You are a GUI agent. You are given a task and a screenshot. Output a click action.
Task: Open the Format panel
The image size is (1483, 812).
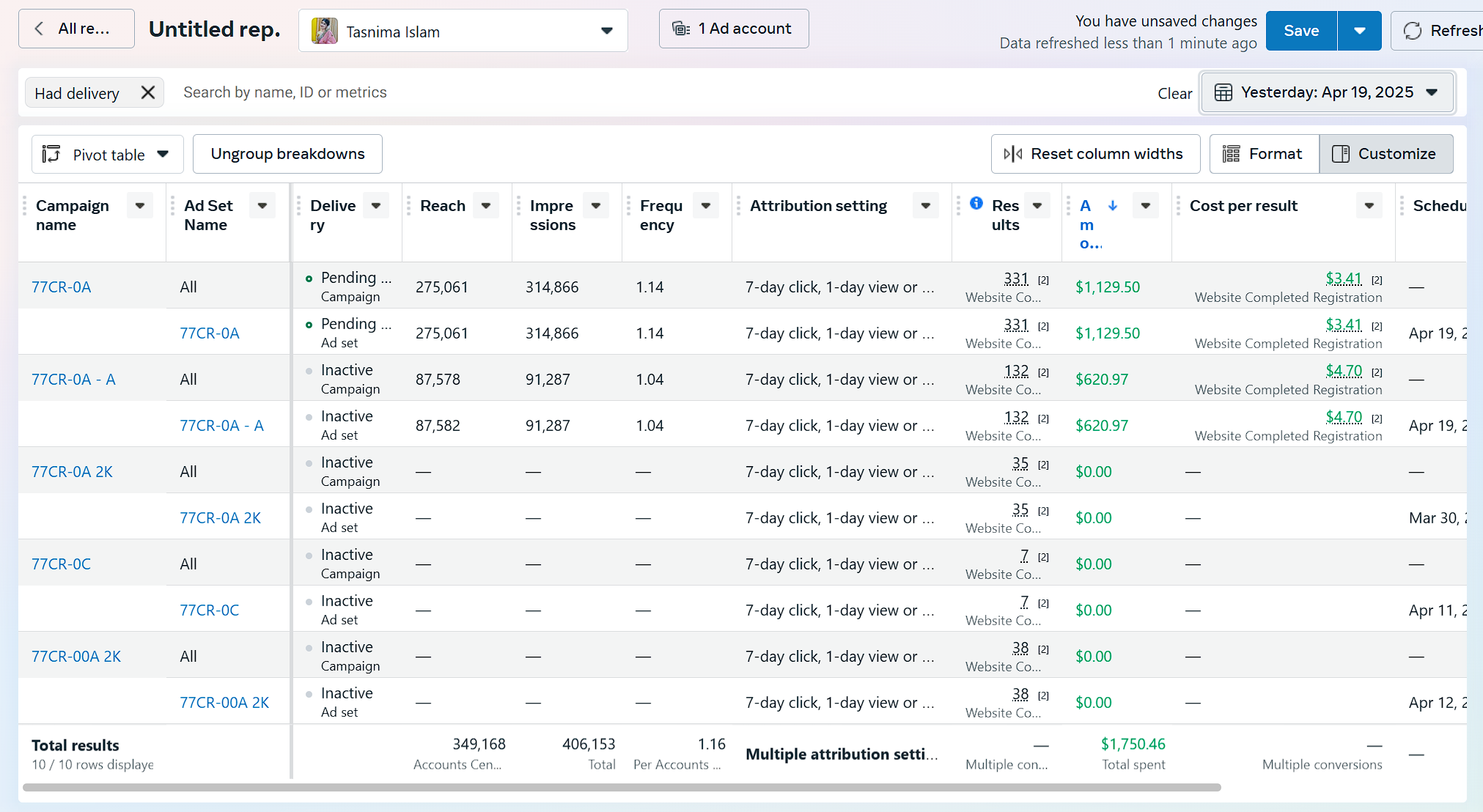tap(1263, 154)
